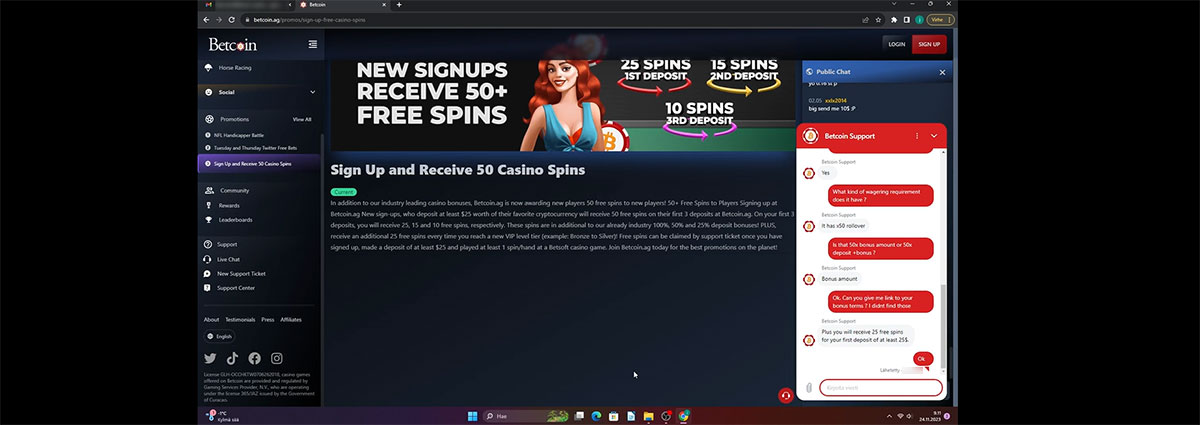This screenshot has height=425, width=1200.
Task: Open Support Center
Action: click(x=236, y=288)
